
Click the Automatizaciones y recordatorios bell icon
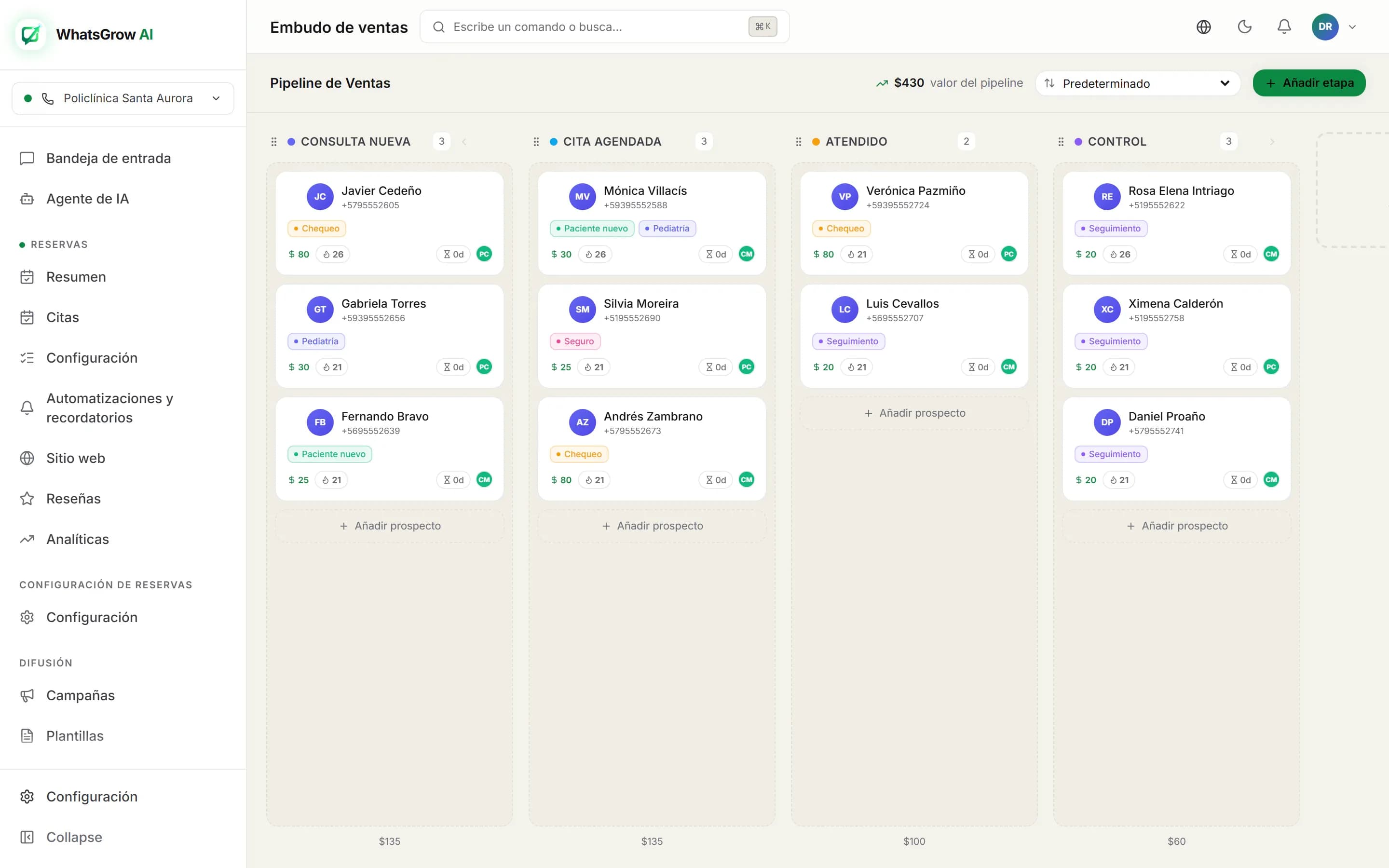tap(27, 407)
